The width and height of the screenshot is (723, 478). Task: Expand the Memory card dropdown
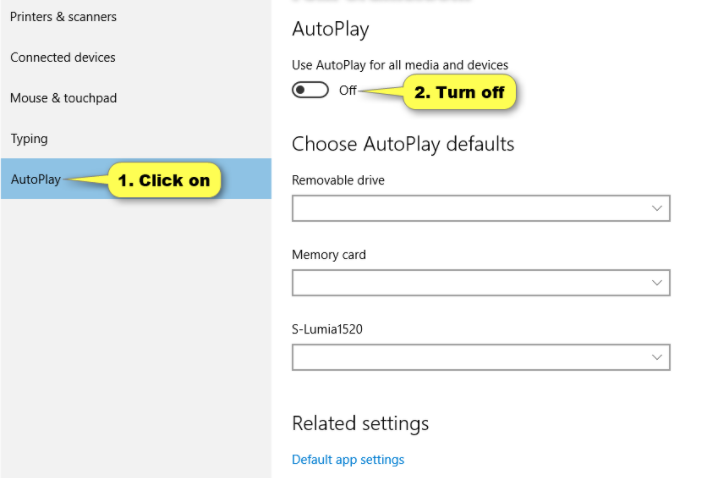(x=481, y=283)
